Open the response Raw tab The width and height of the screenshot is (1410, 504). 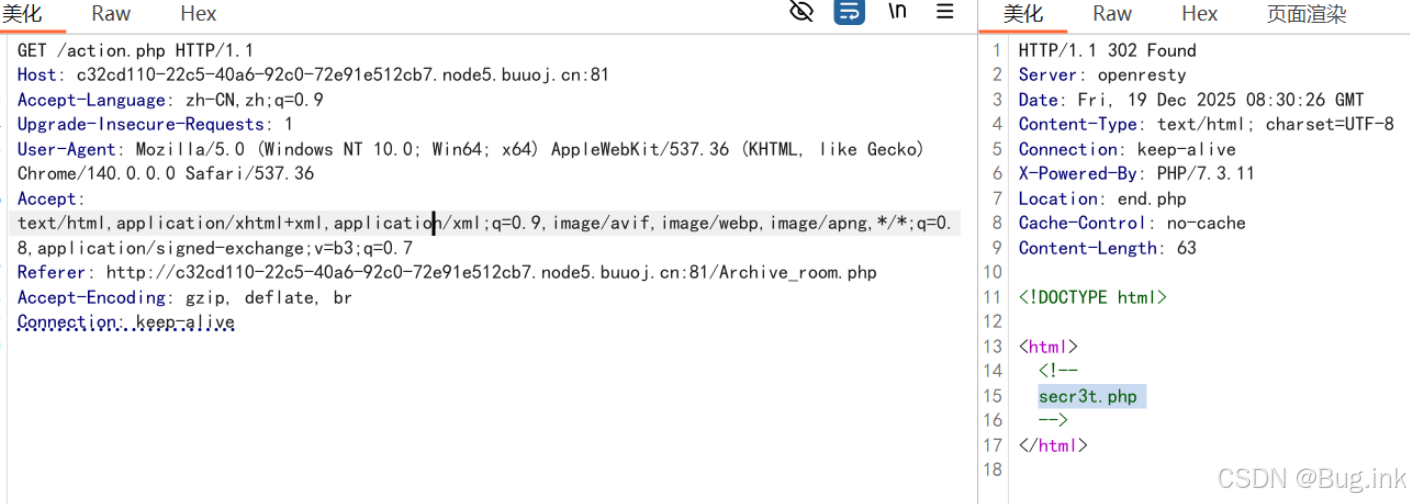(1112, 13)
